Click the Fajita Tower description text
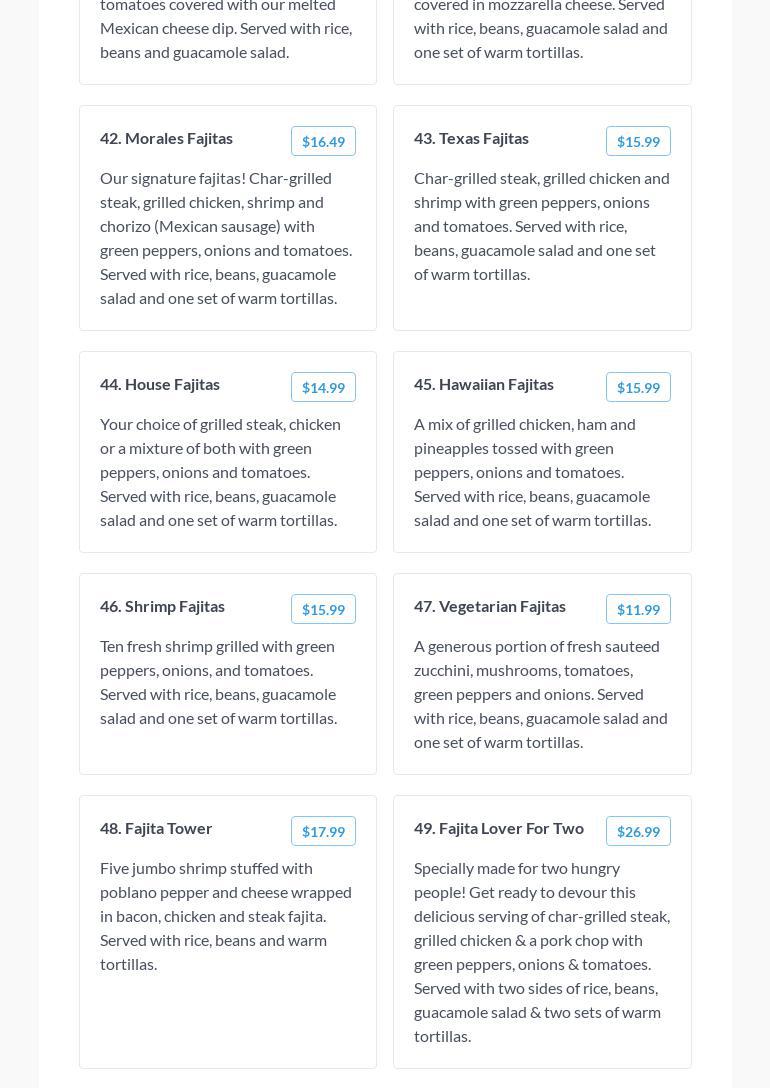 click(226, 916)
